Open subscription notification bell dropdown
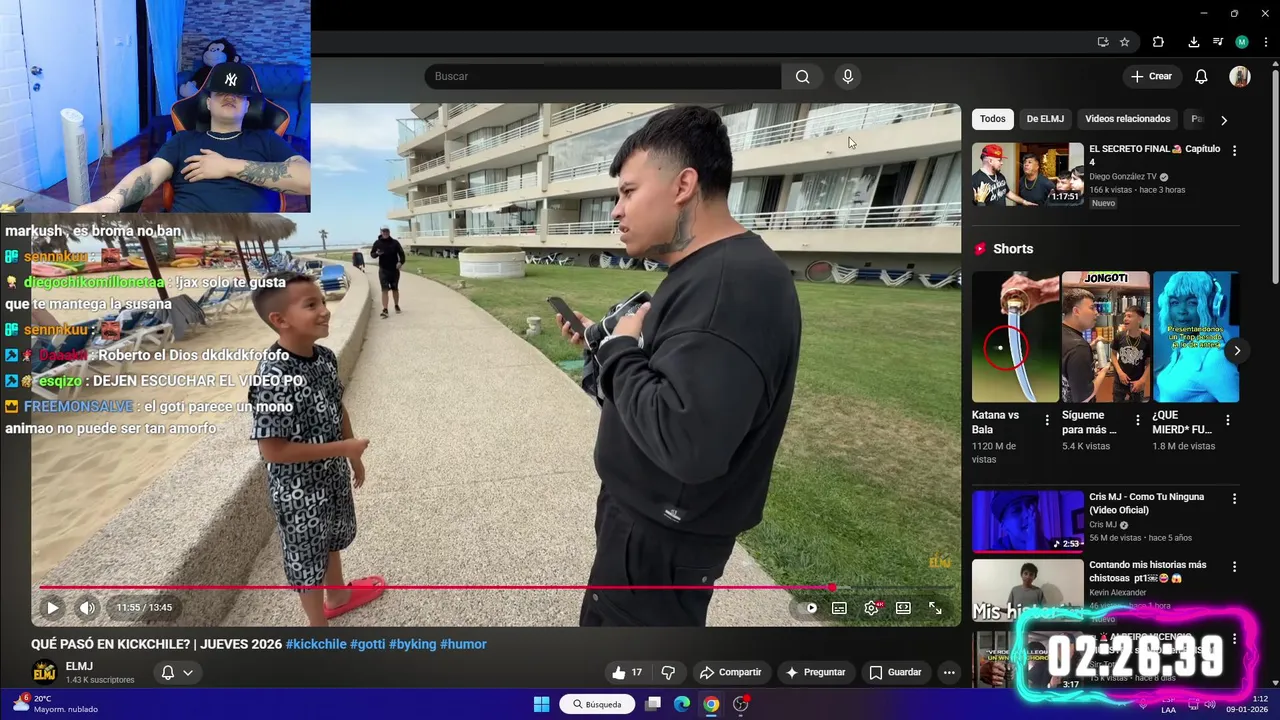Screen dimensions: 1280x720 click(177, 672)
